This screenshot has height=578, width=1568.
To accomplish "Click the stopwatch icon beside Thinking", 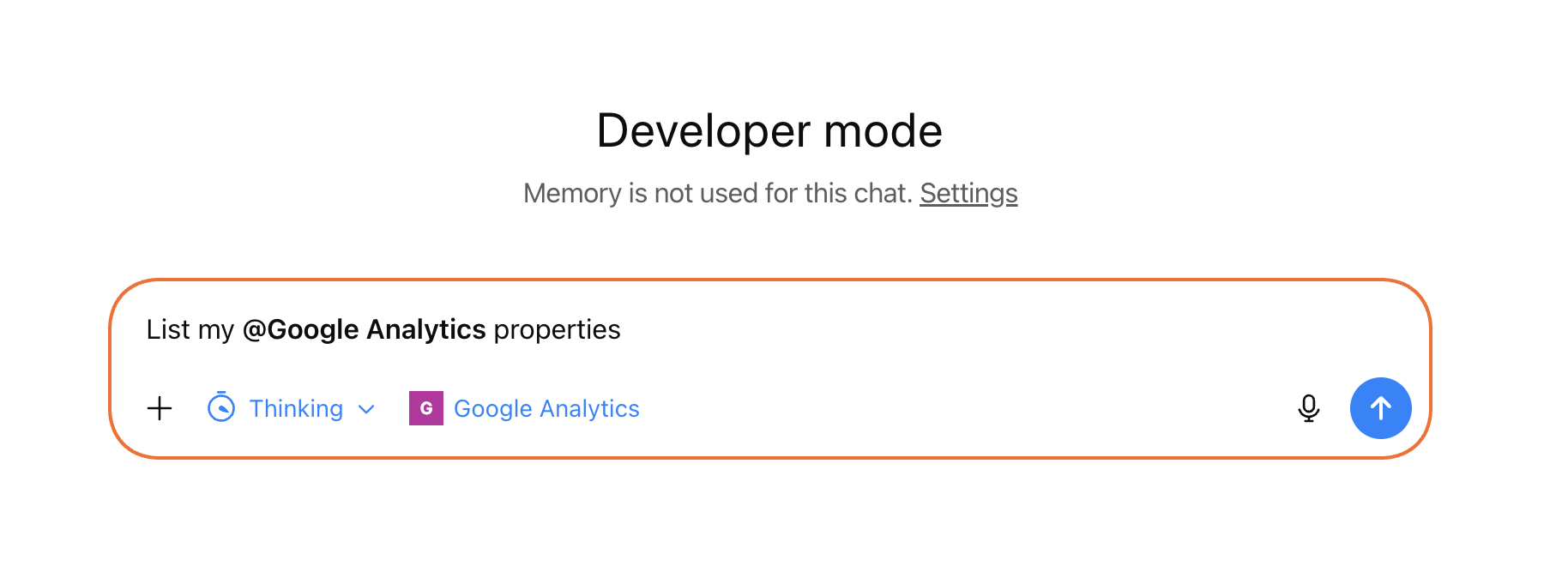I will point(220,408).
